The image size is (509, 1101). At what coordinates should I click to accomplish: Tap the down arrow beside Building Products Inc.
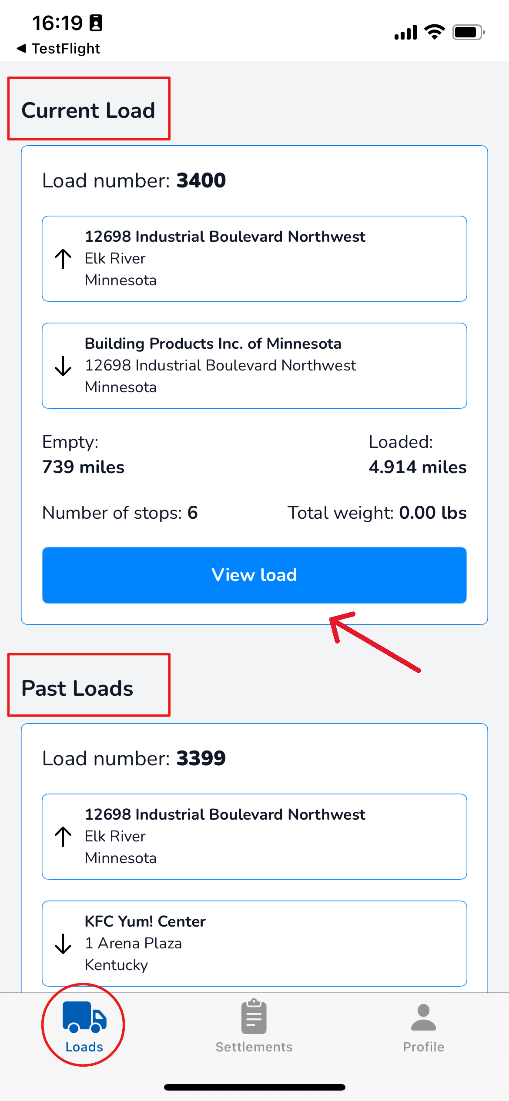coord(63,365)
